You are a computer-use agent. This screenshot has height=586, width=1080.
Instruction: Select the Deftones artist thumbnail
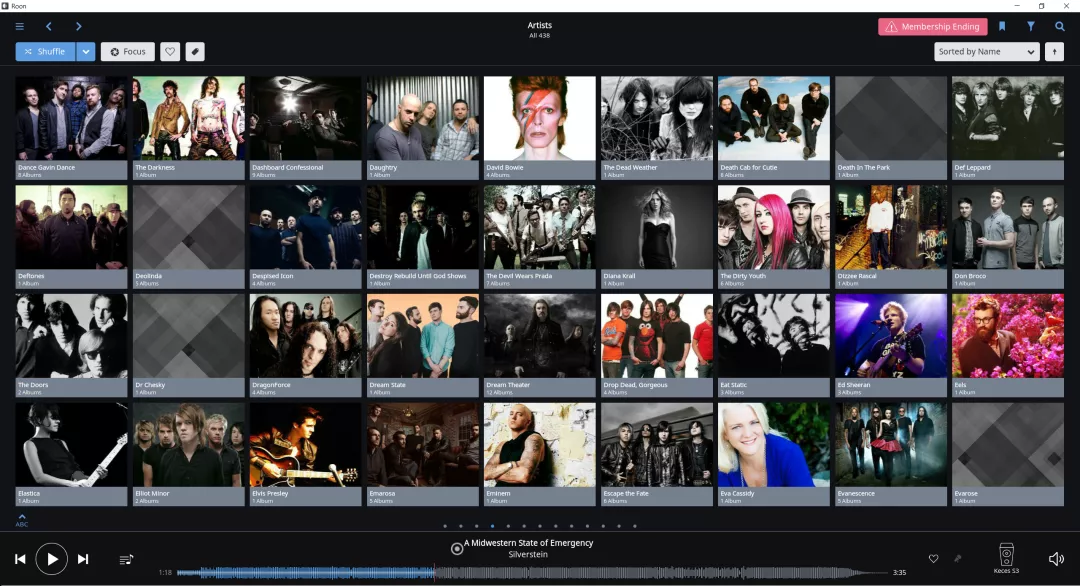pyautogui.click(x=72, y=227)
